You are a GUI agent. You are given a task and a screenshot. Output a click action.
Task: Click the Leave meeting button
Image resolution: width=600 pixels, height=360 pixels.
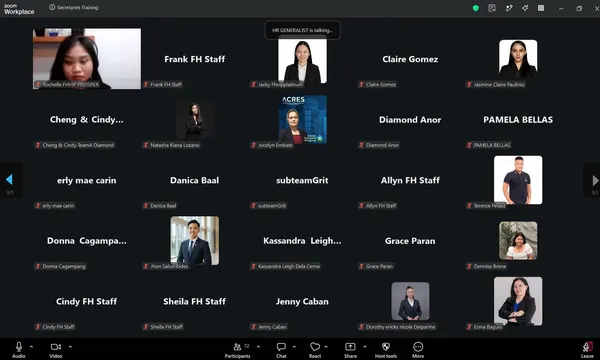point(587,349)
